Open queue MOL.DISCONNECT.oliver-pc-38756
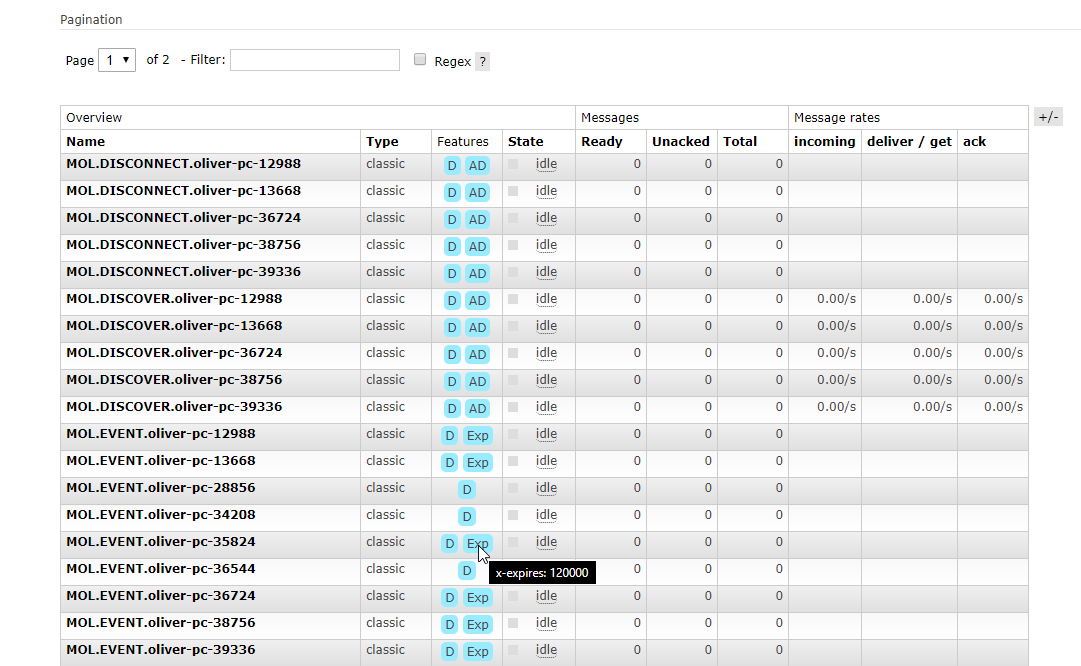 tap(183, 245)
